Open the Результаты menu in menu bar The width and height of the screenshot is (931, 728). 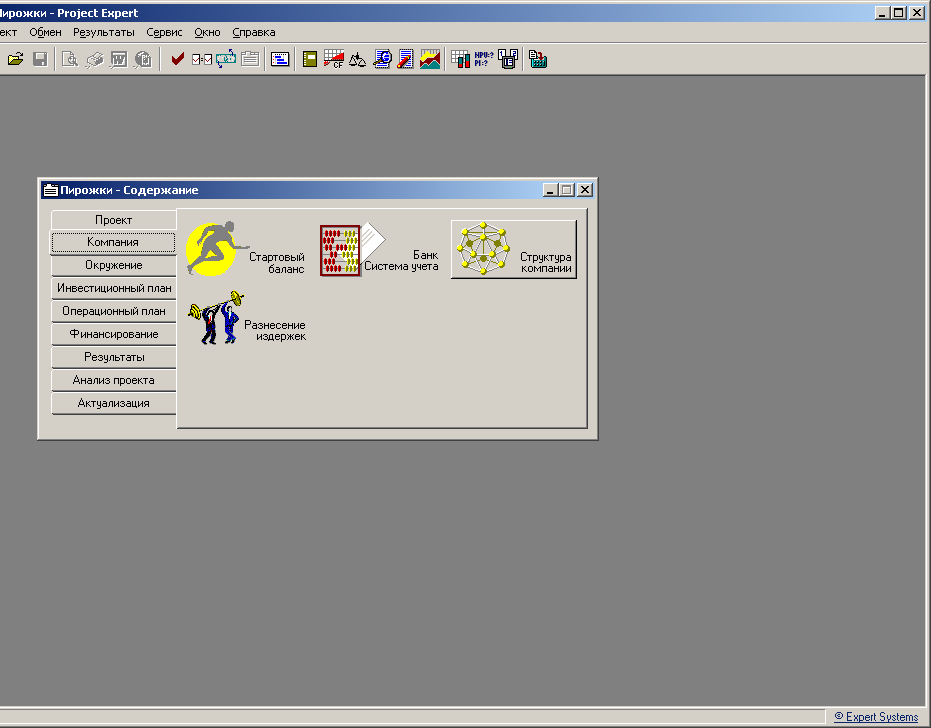click(x=104, y=32)
